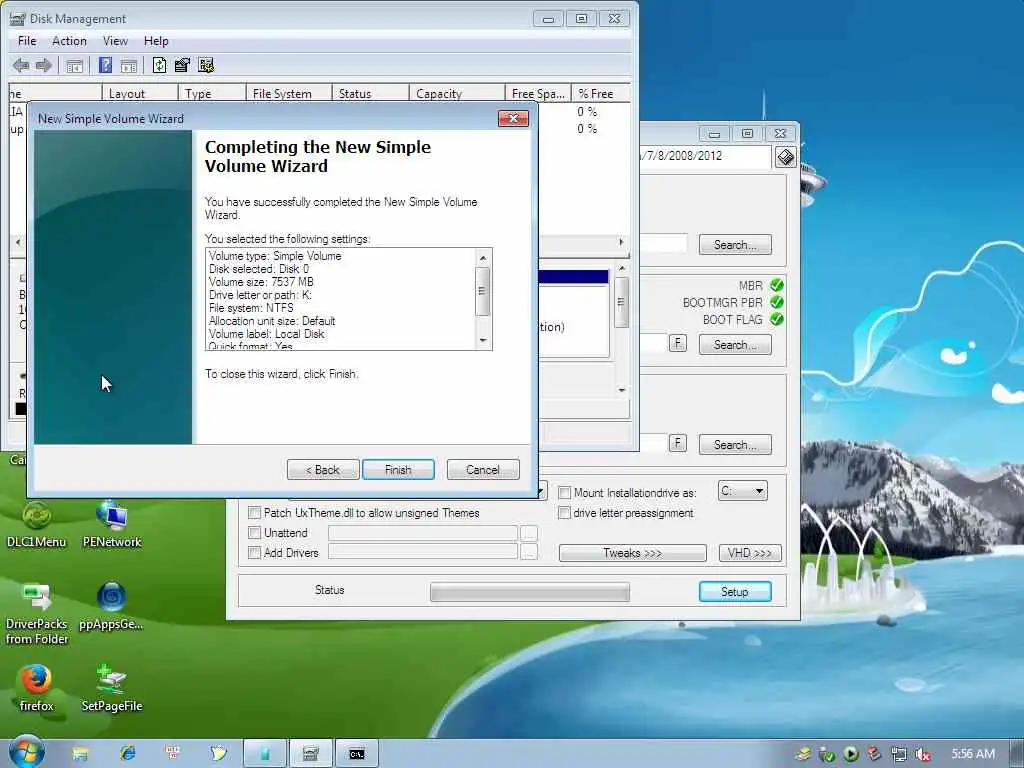
Task: Click the disk icon beside the 7/8/2008/2012 field
Action: point(786,157)
